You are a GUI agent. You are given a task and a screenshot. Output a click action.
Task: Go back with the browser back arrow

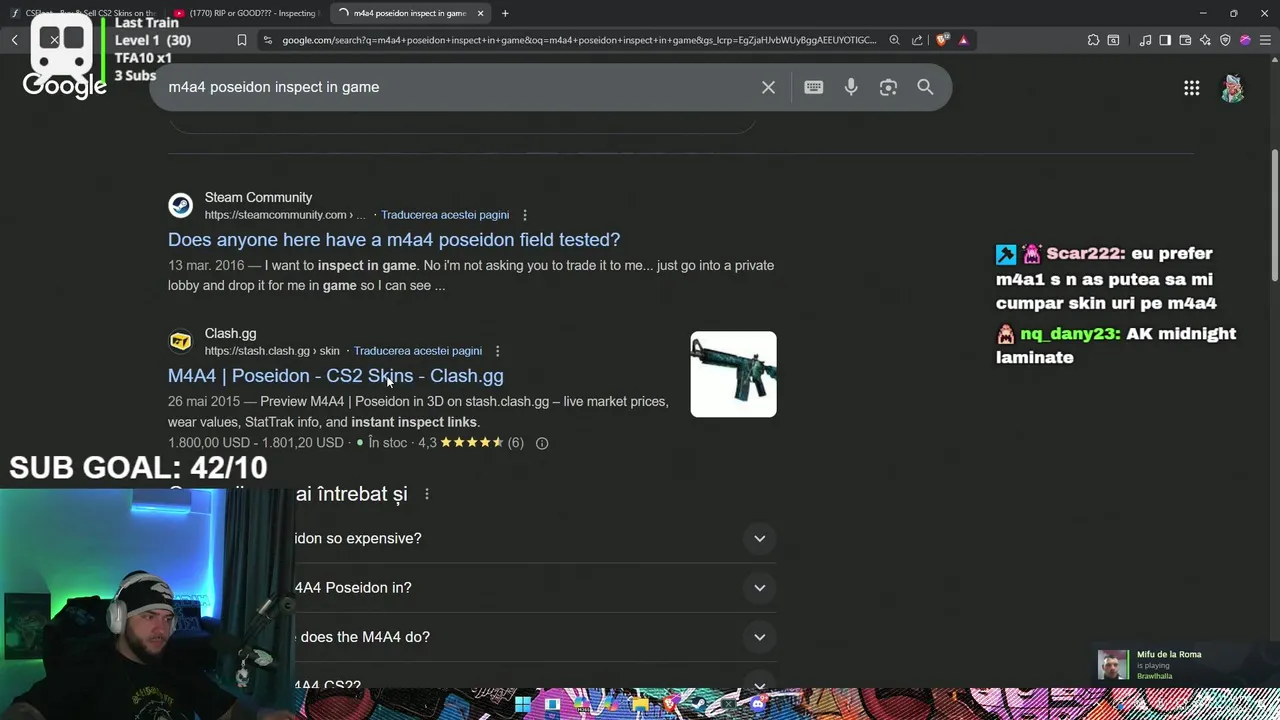[14, 40]
